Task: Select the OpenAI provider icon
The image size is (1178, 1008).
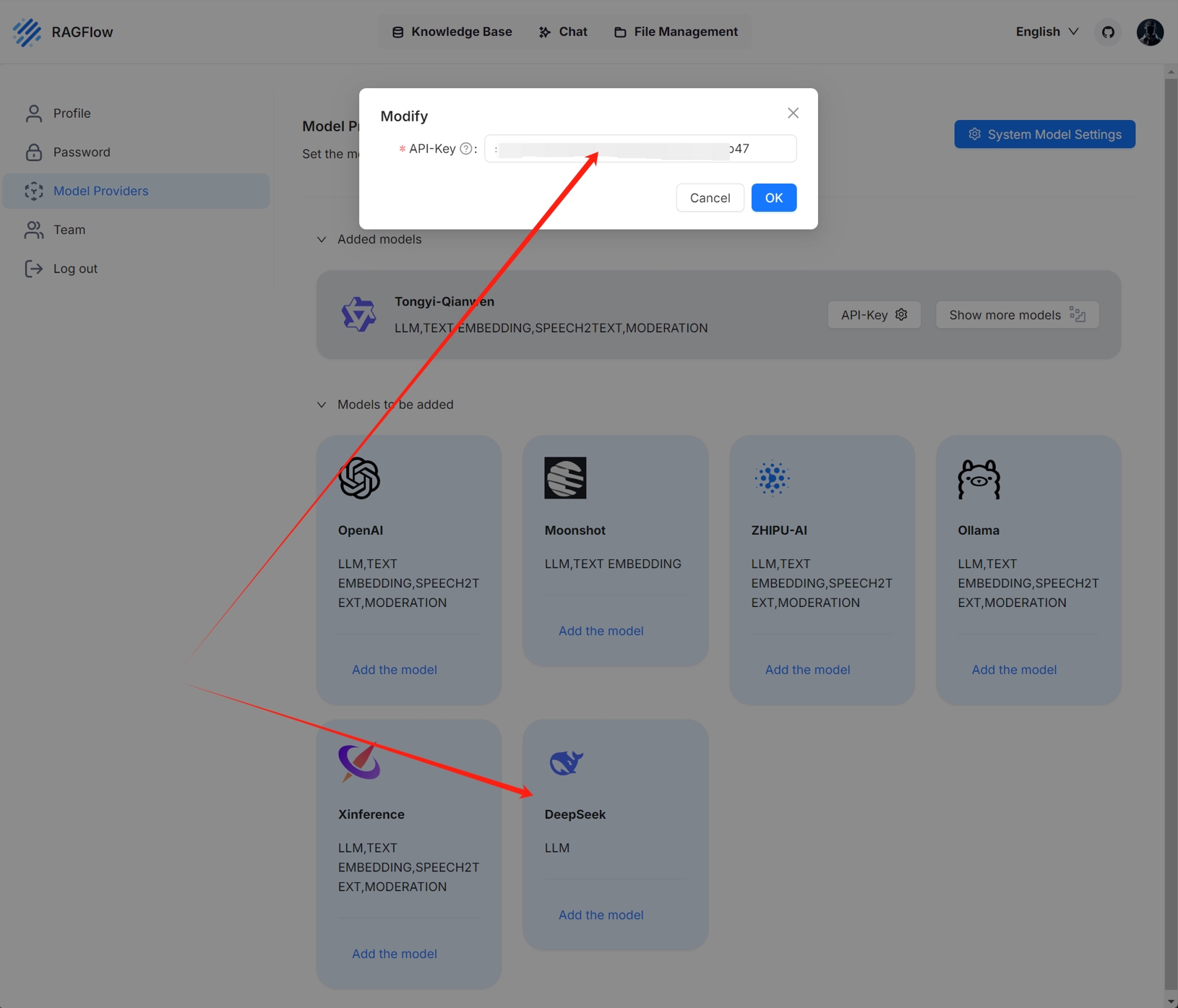Action: coord(359,478)
